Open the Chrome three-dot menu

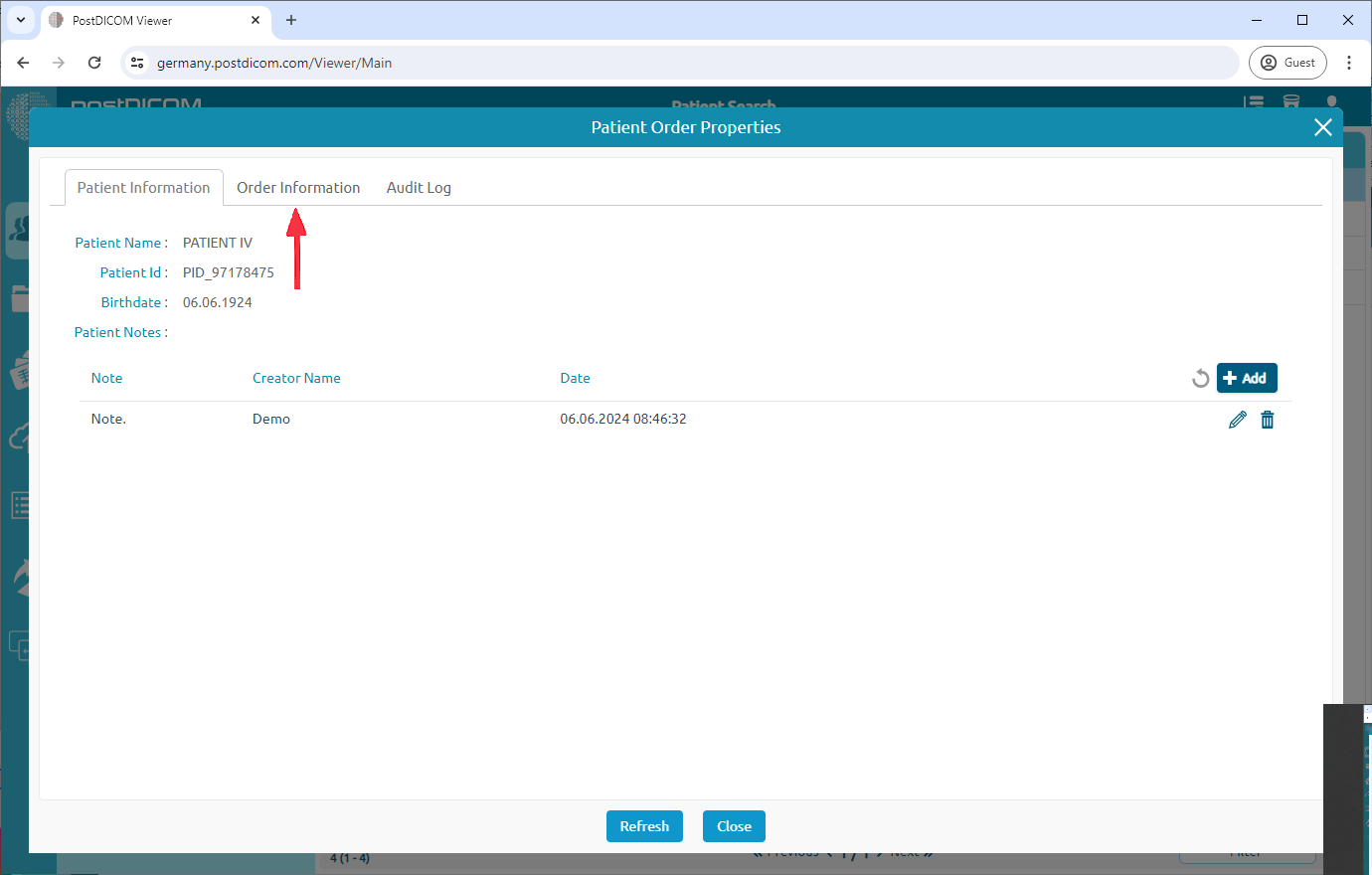[1349, 62]
